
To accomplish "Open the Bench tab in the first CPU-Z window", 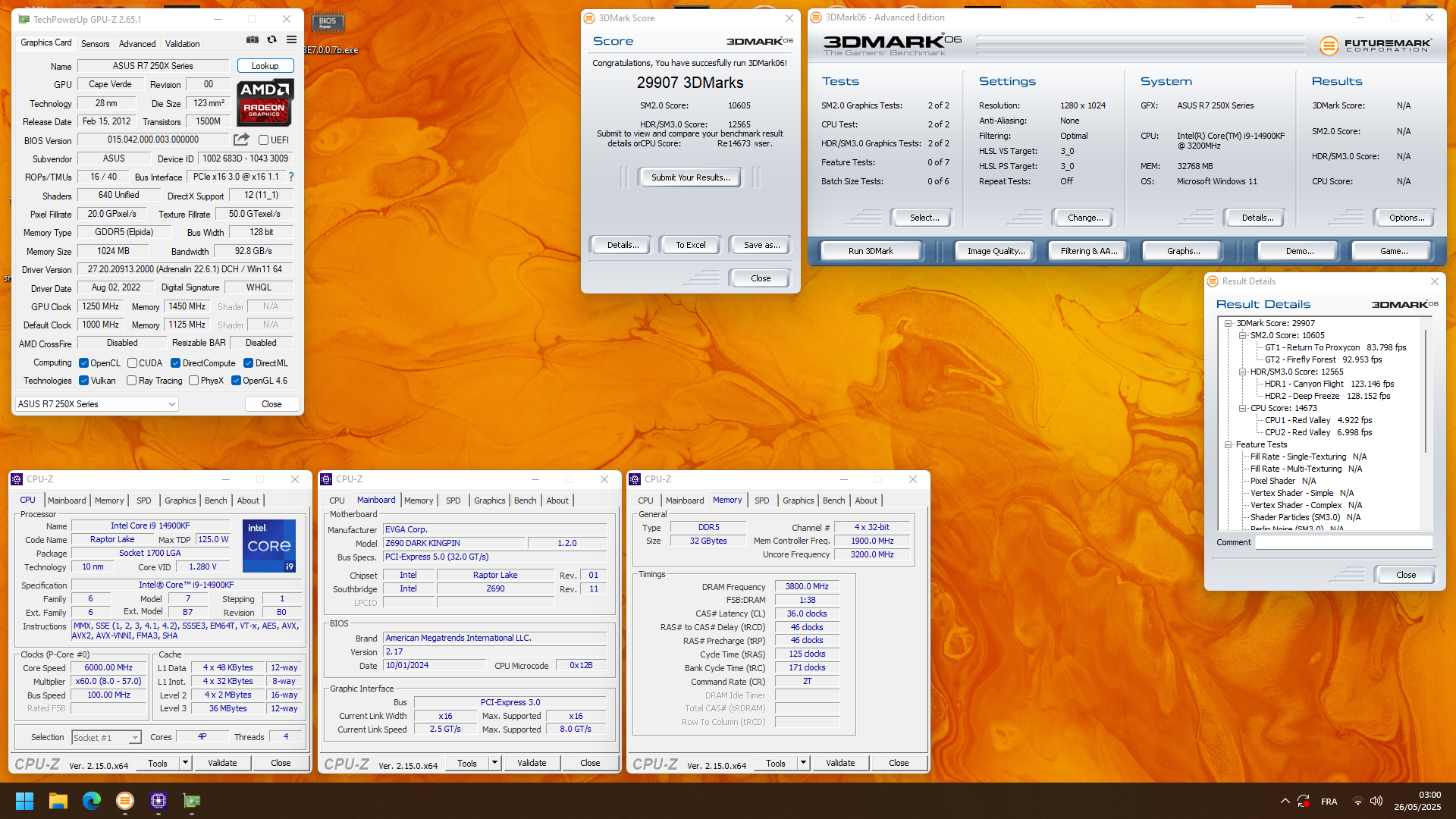I will click(216, 500).
